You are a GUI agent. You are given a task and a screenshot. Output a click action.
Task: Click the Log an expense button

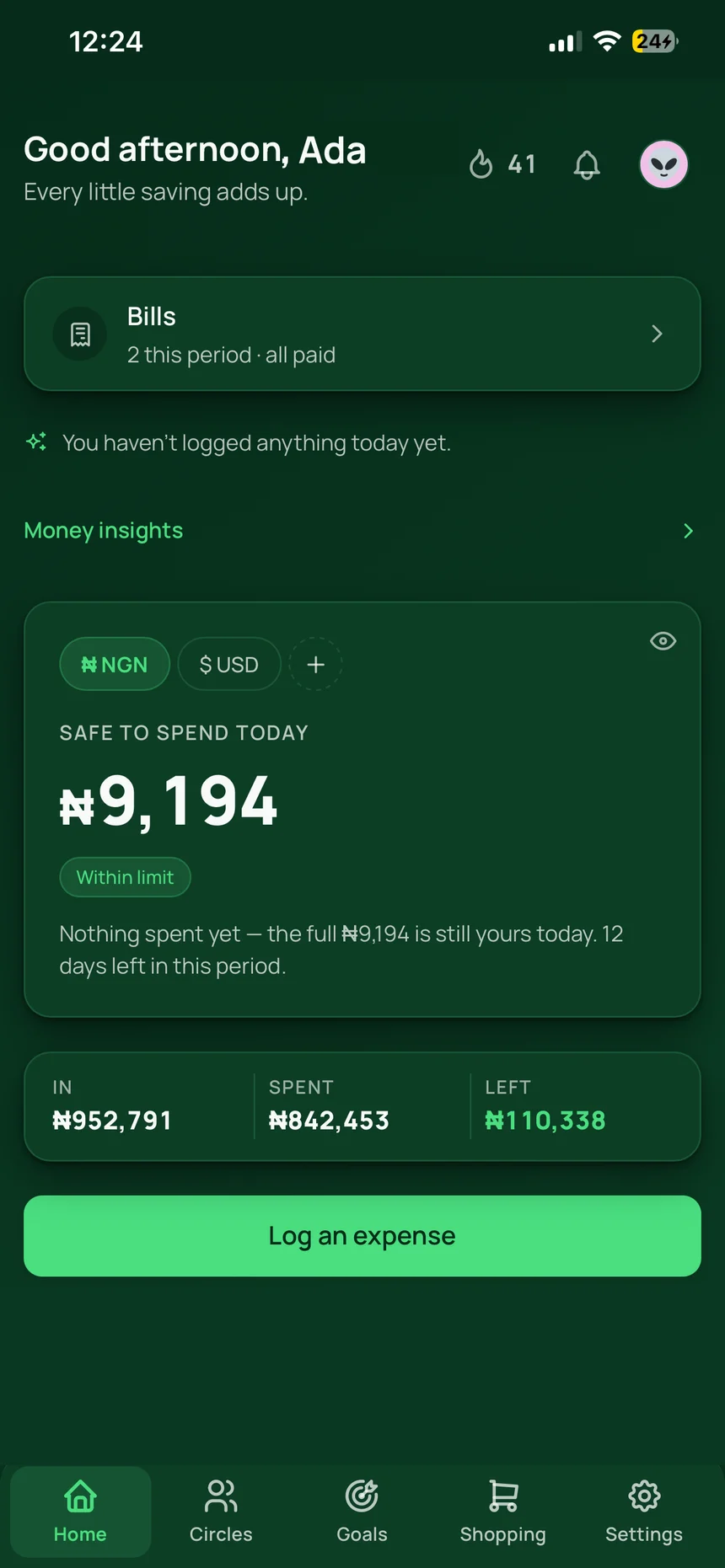pyautogui.click(x=362, y=1236)
